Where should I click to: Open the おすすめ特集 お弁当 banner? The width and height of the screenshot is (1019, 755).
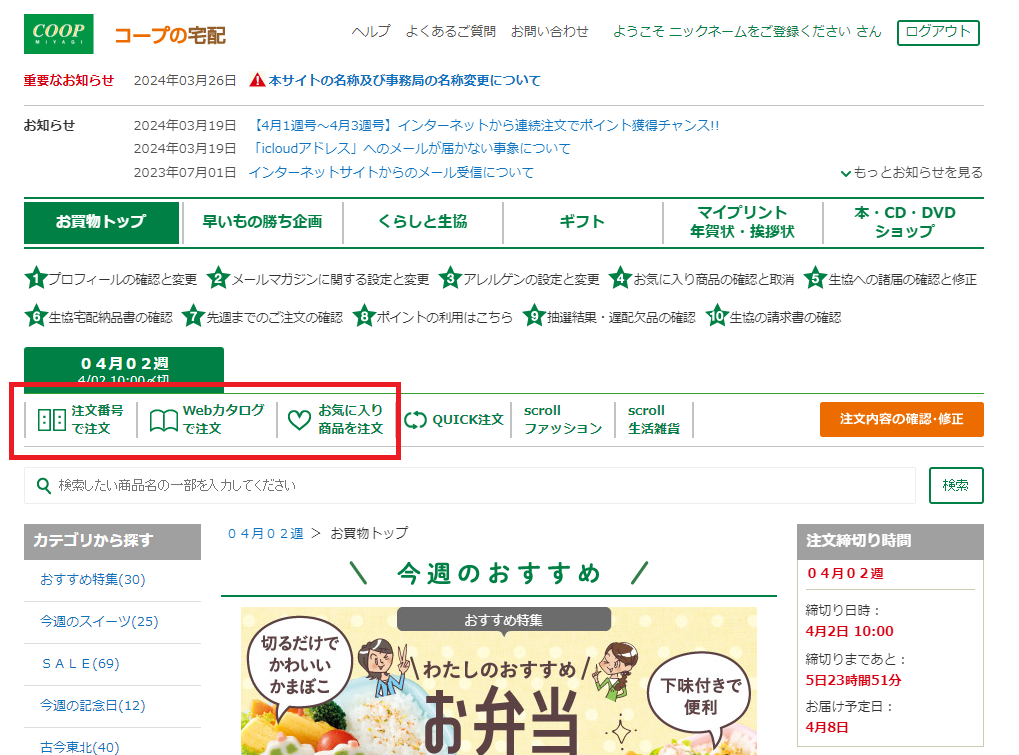pyautogui.click(x=499, y=681)
